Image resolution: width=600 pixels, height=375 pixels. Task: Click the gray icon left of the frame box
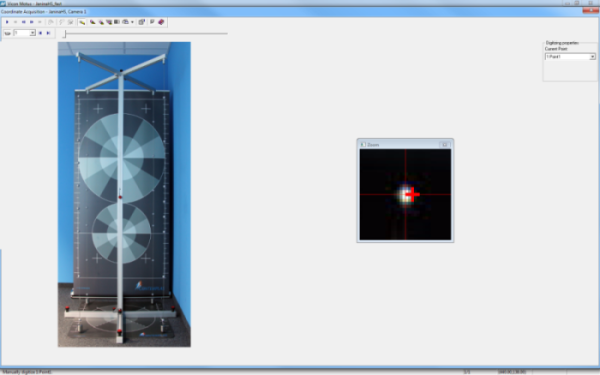7,33
